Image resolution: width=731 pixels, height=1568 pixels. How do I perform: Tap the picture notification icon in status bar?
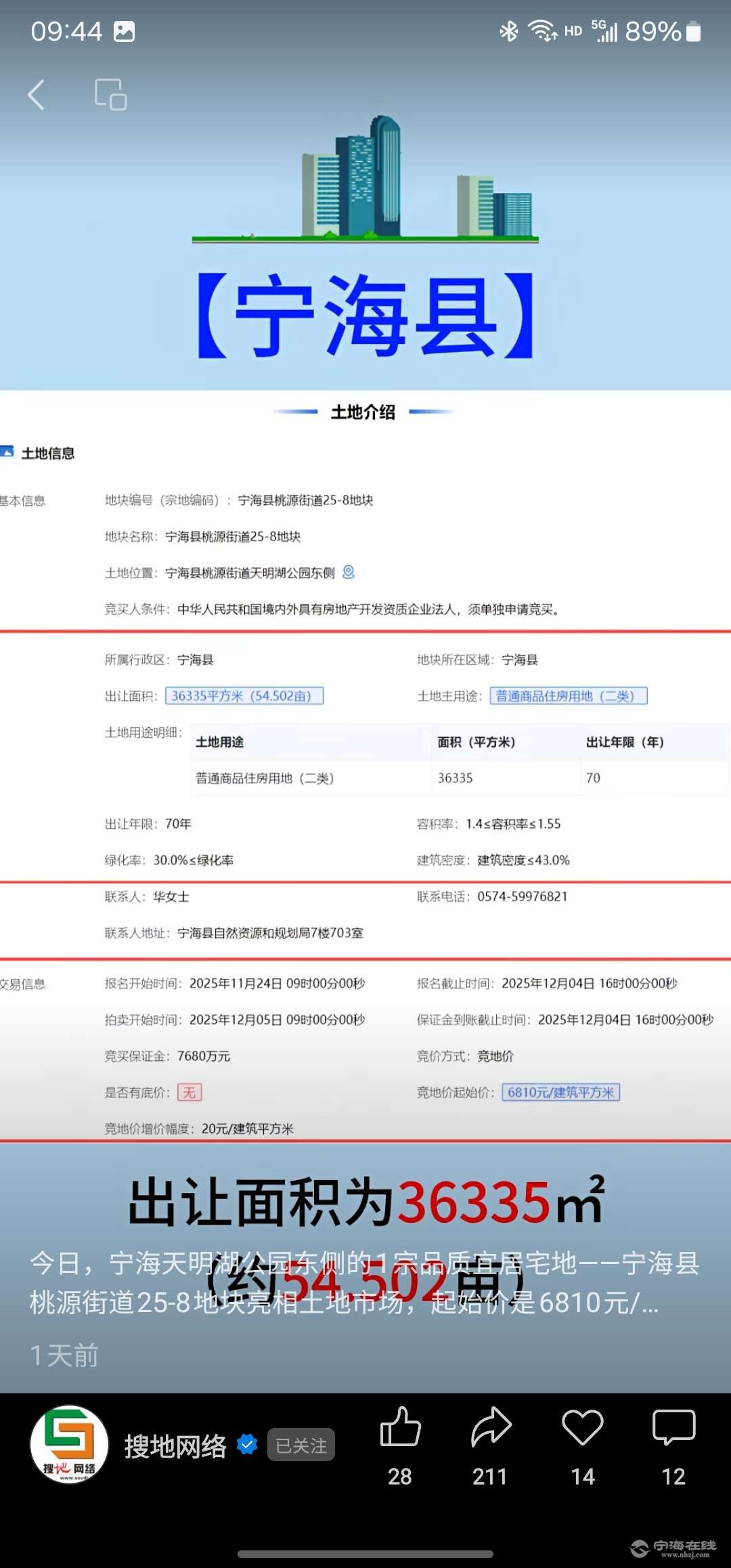tap(124, 32)
